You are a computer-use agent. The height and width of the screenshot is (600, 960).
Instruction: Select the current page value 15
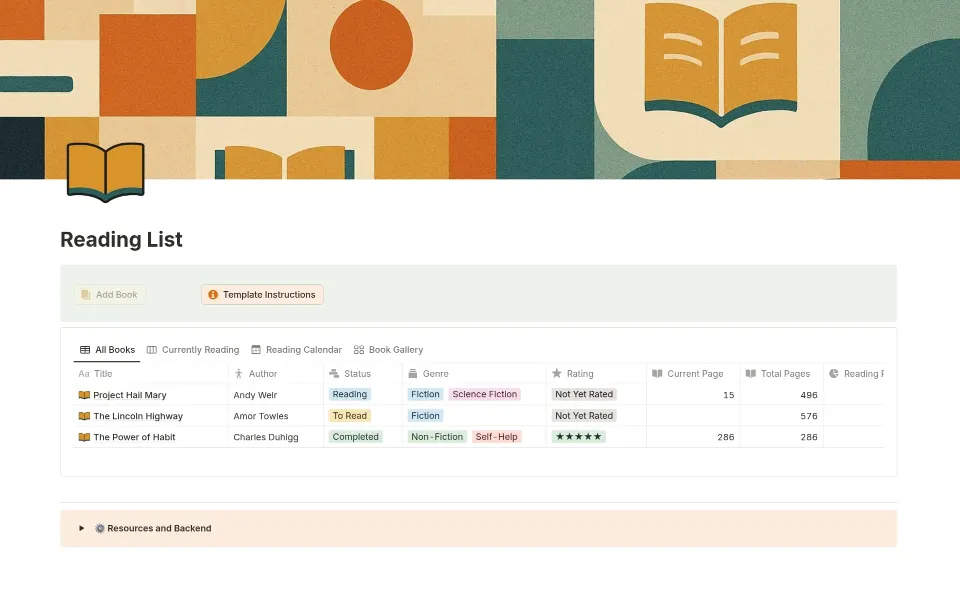pos(728,395)
